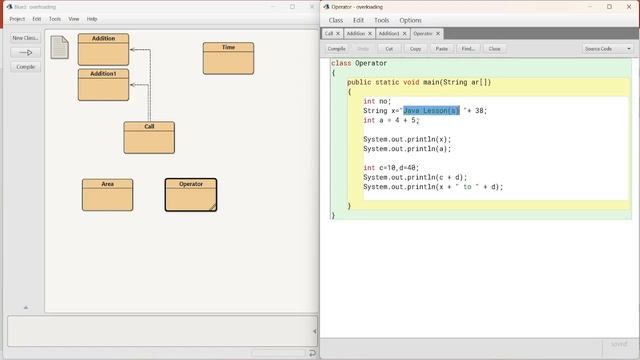Click "System.out.println(x);" line
Screen dimensions: 640x360
click(407, 139)
